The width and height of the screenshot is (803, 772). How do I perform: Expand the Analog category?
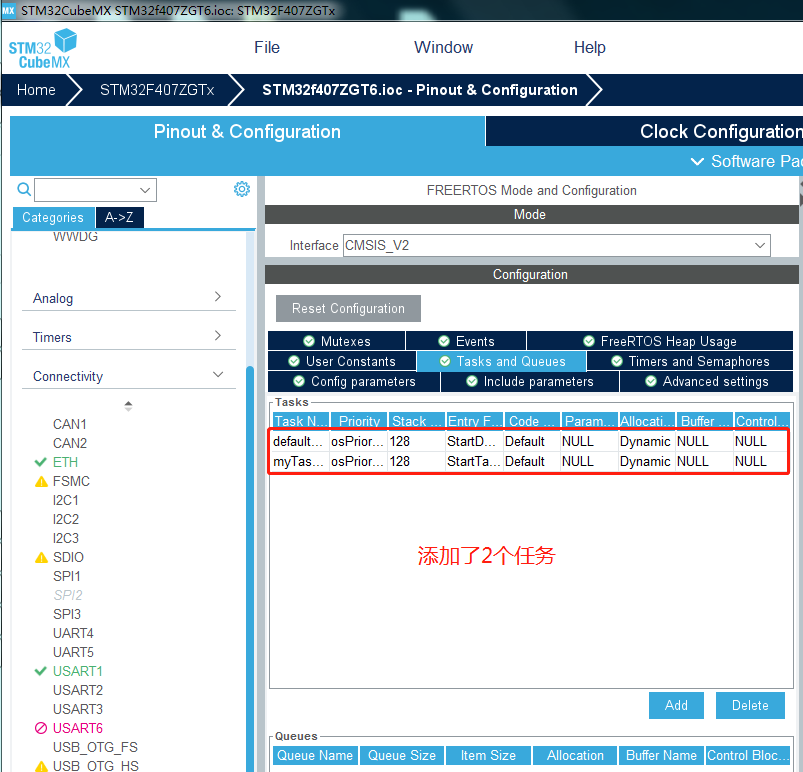pyautogui.click(x=129, y=298)
